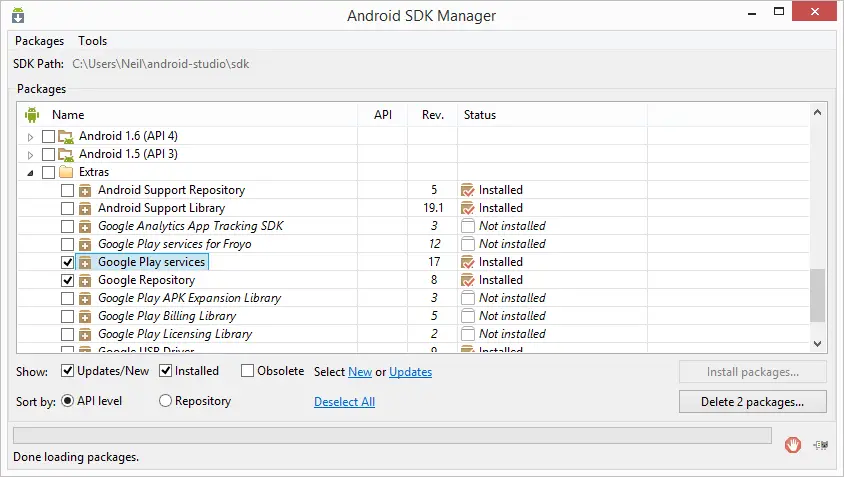Viewport: 844px width, 477px height.
Task: Check Google Play services for Froyo checkbox
Action: tap(67, 244)
